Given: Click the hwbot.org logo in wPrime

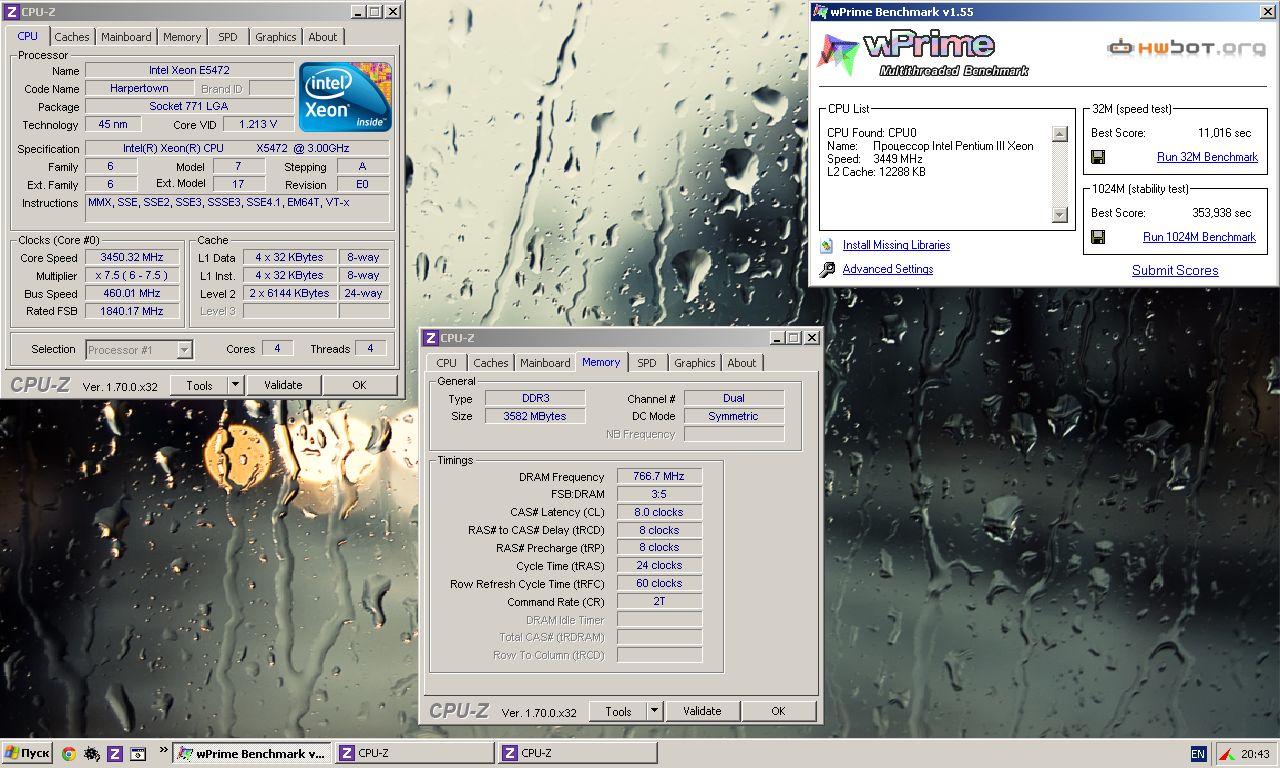Looking at the screenshot, I should [x=1186, y=47].
